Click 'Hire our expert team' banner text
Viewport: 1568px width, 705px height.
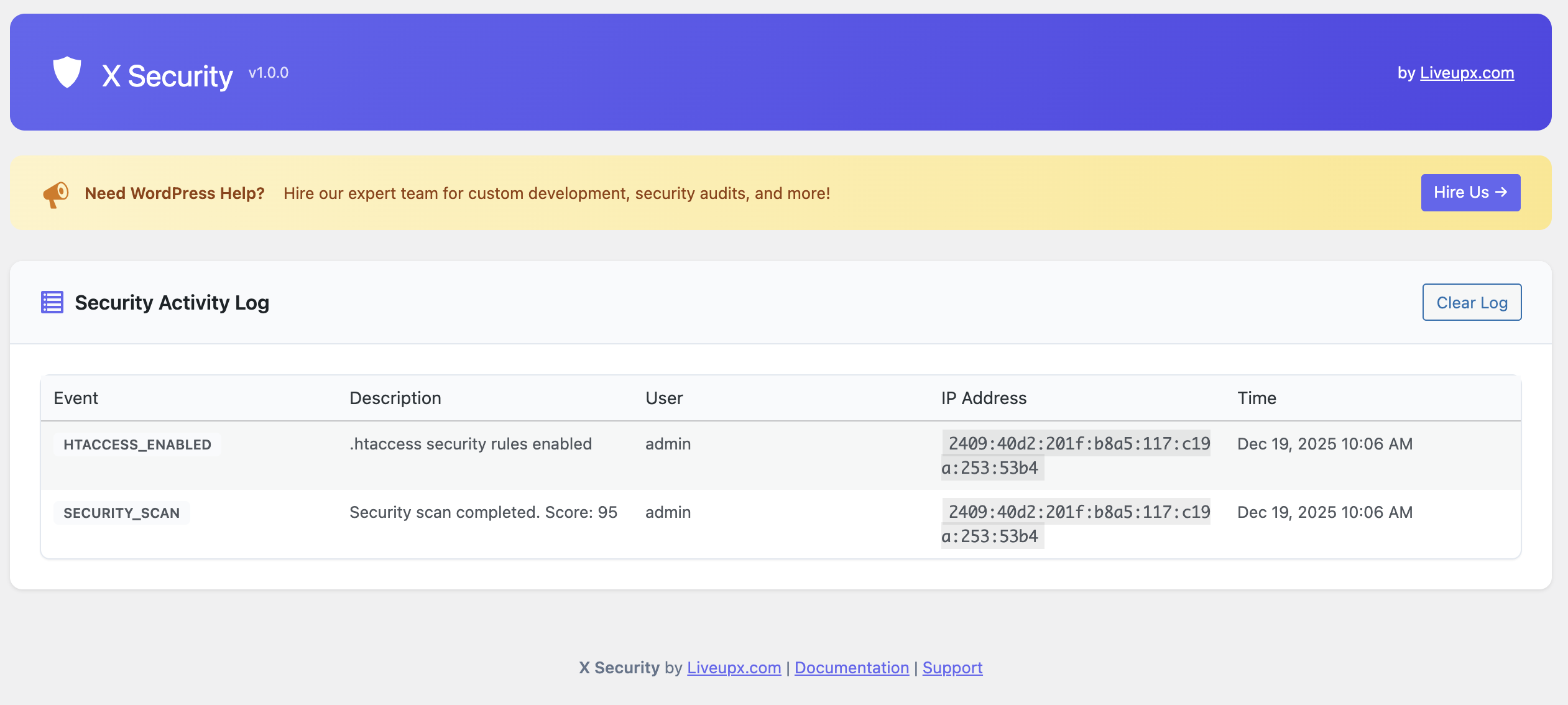click(x=557, y=193)
